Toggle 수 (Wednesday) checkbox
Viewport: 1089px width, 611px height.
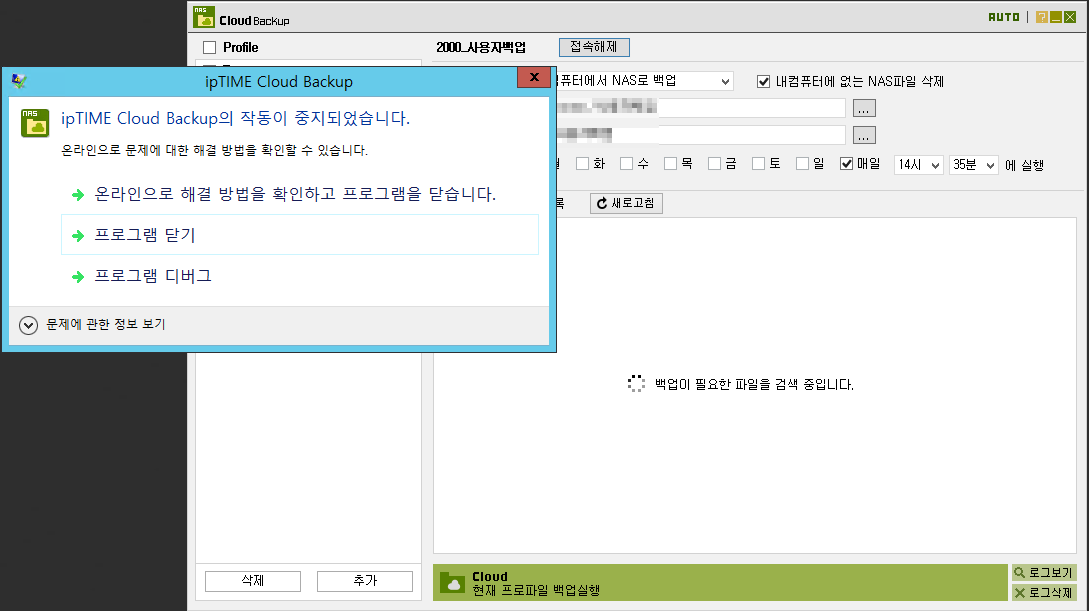point(626,163)
